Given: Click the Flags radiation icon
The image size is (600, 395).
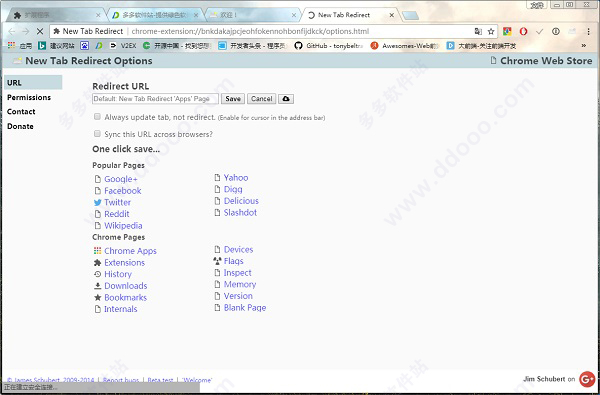Looking at the screenshot, I should pos(217,261).
